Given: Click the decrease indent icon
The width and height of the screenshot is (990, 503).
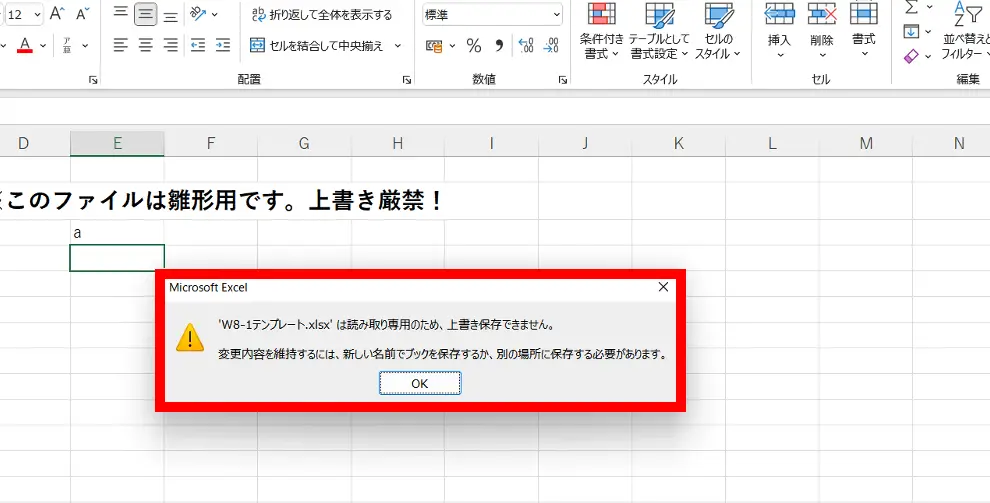Looking at the screenshot, I should 197,45.
